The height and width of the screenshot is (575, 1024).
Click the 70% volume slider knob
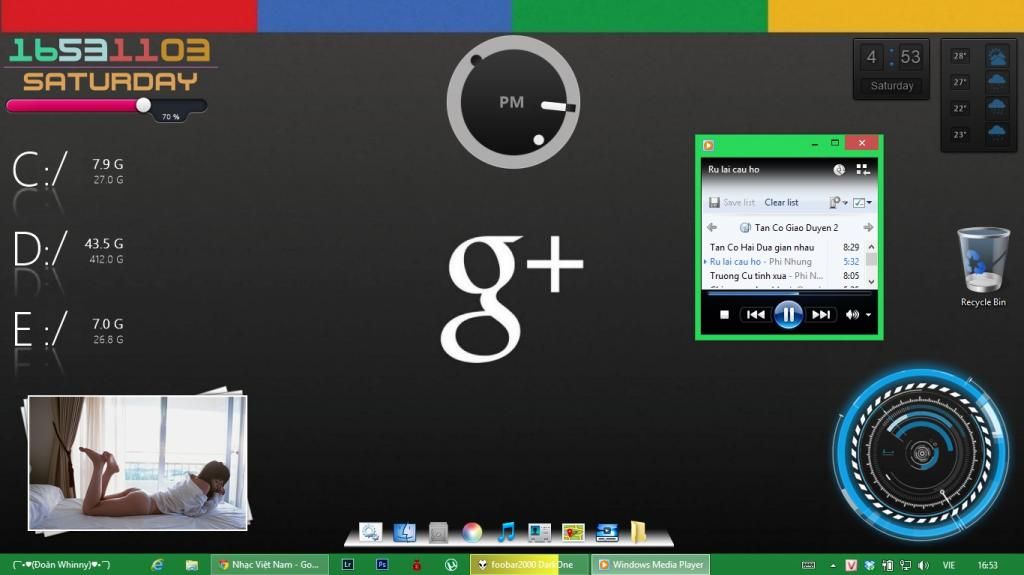point(143,105)
